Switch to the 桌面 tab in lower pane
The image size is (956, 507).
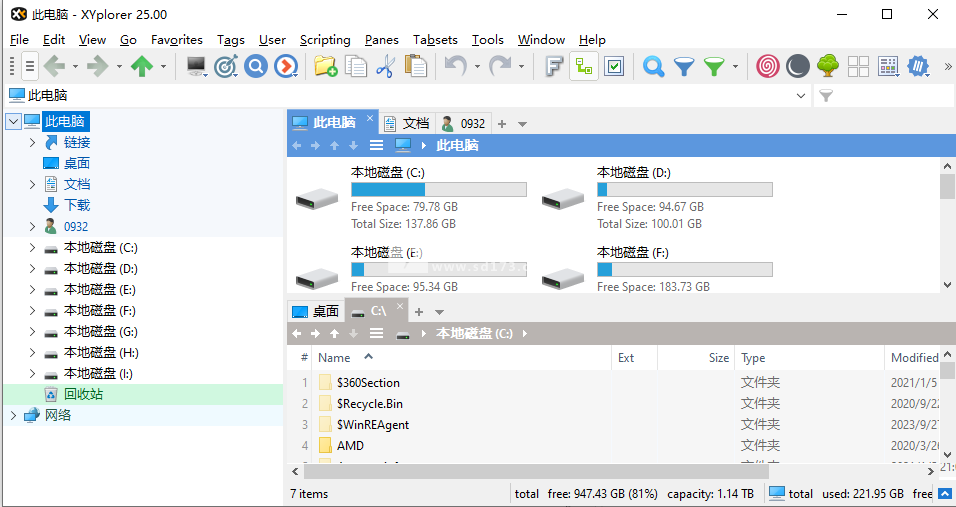click(316, 311)
